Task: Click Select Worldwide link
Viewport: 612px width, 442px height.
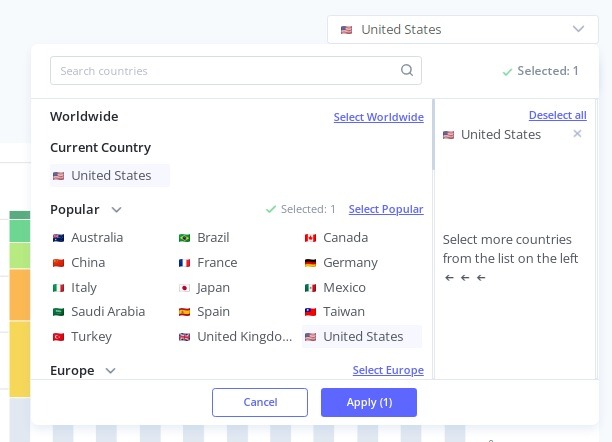Action: pyautogui.click(x=378, y=118)
